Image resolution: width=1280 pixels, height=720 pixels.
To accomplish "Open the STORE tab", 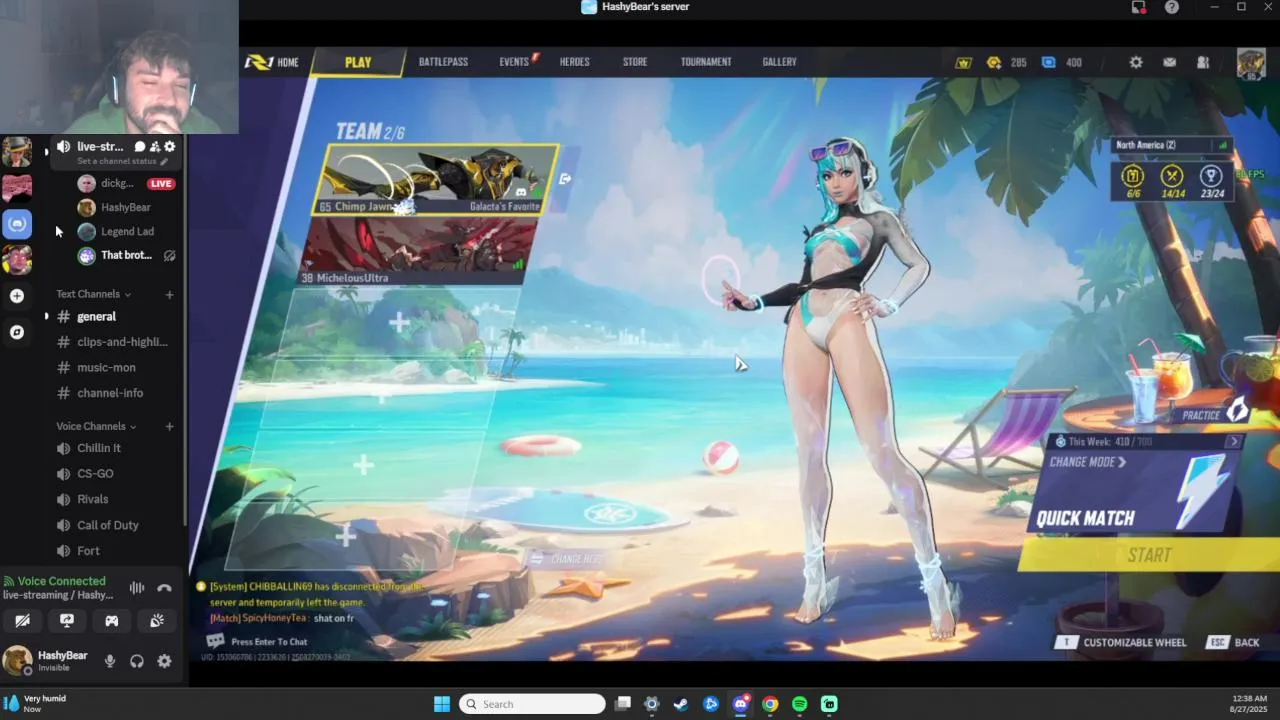I will [x=635, y=62].
